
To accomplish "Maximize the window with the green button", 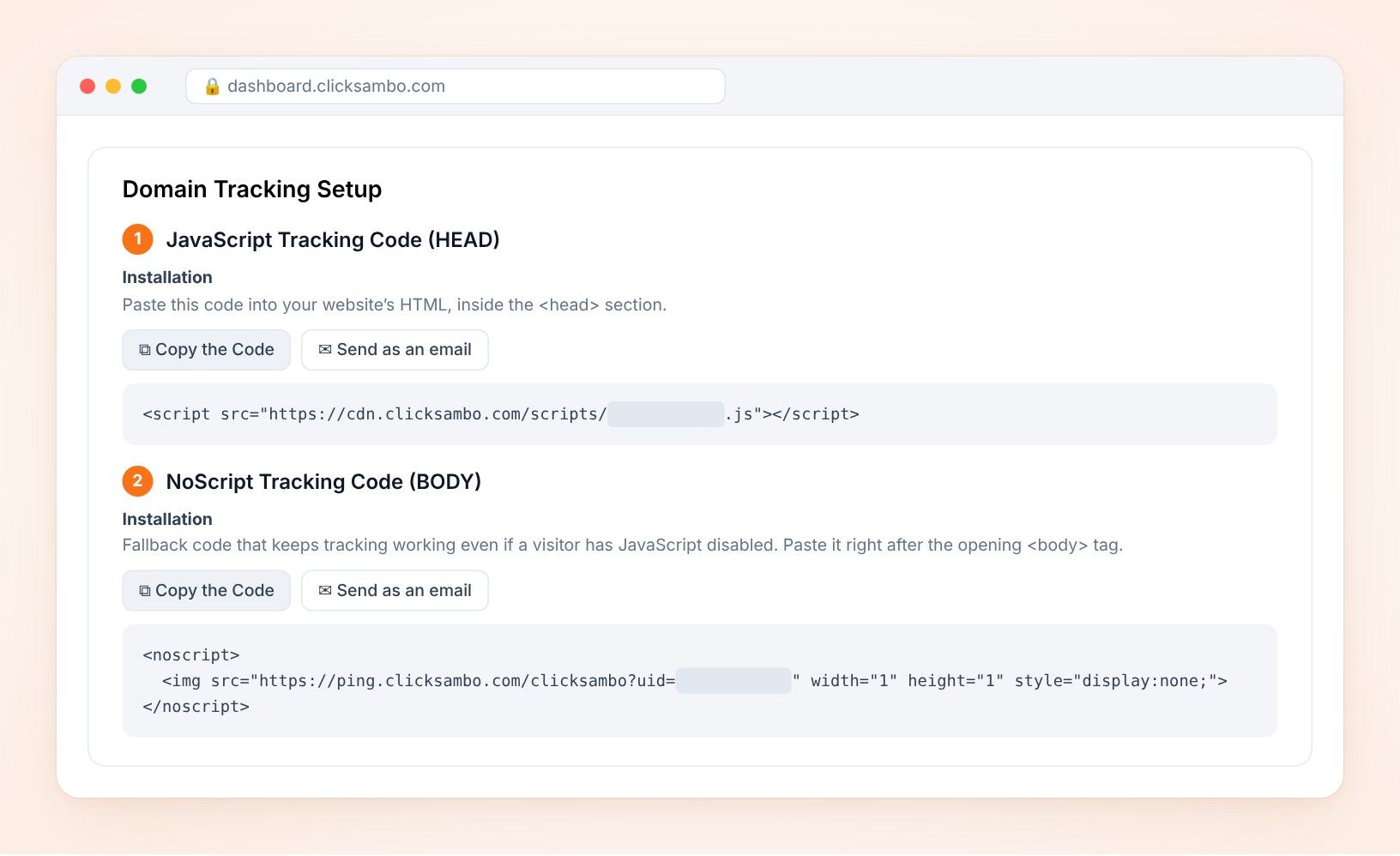I will tap(139, 87).
